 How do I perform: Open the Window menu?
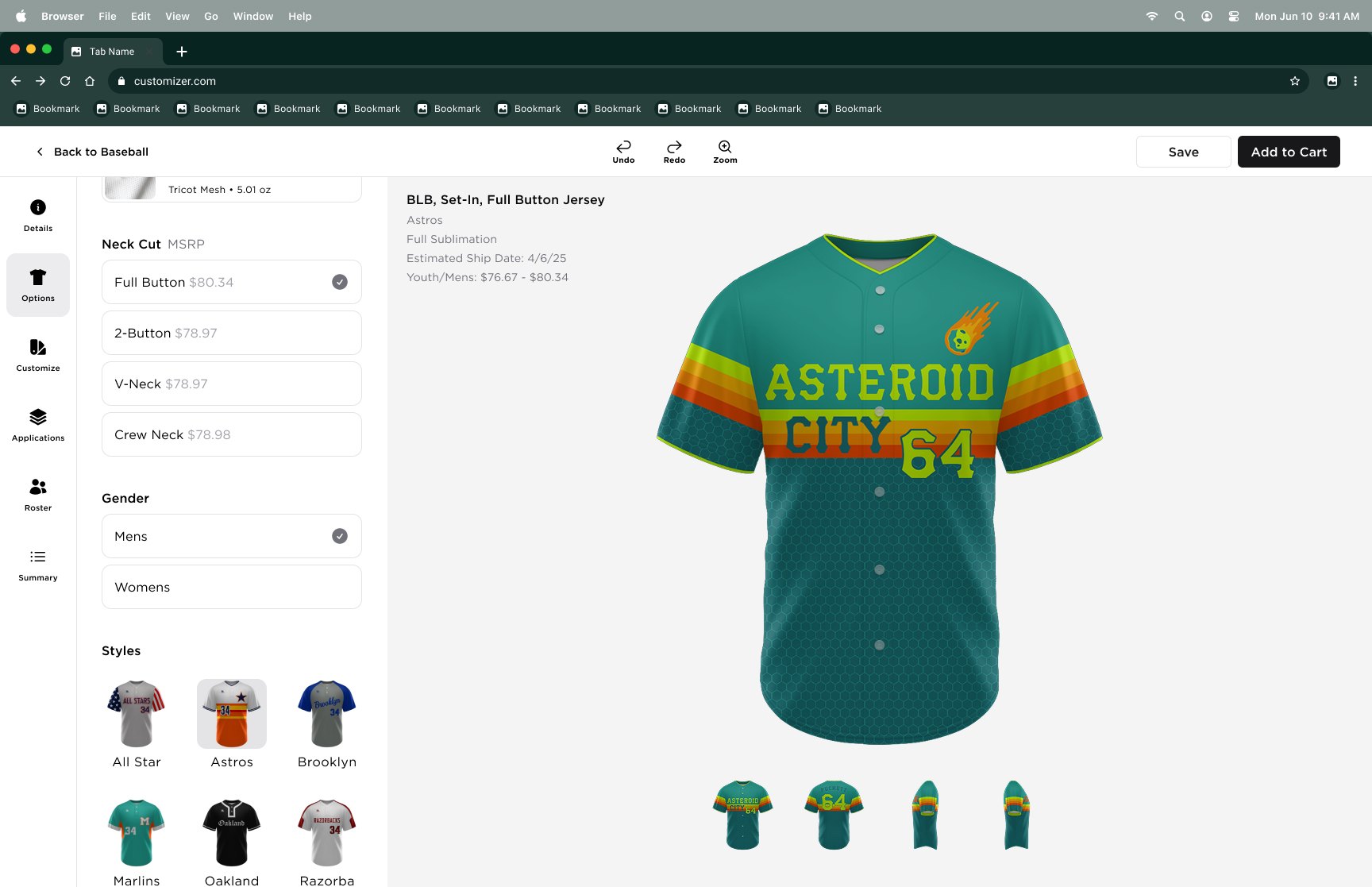(x=253, y=16)
